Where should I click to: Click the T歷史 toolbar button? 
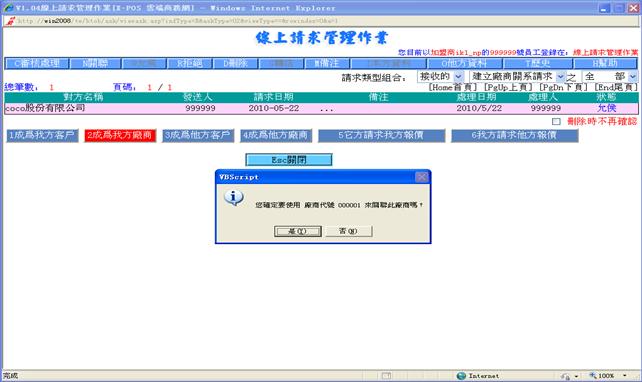point(538,63)
